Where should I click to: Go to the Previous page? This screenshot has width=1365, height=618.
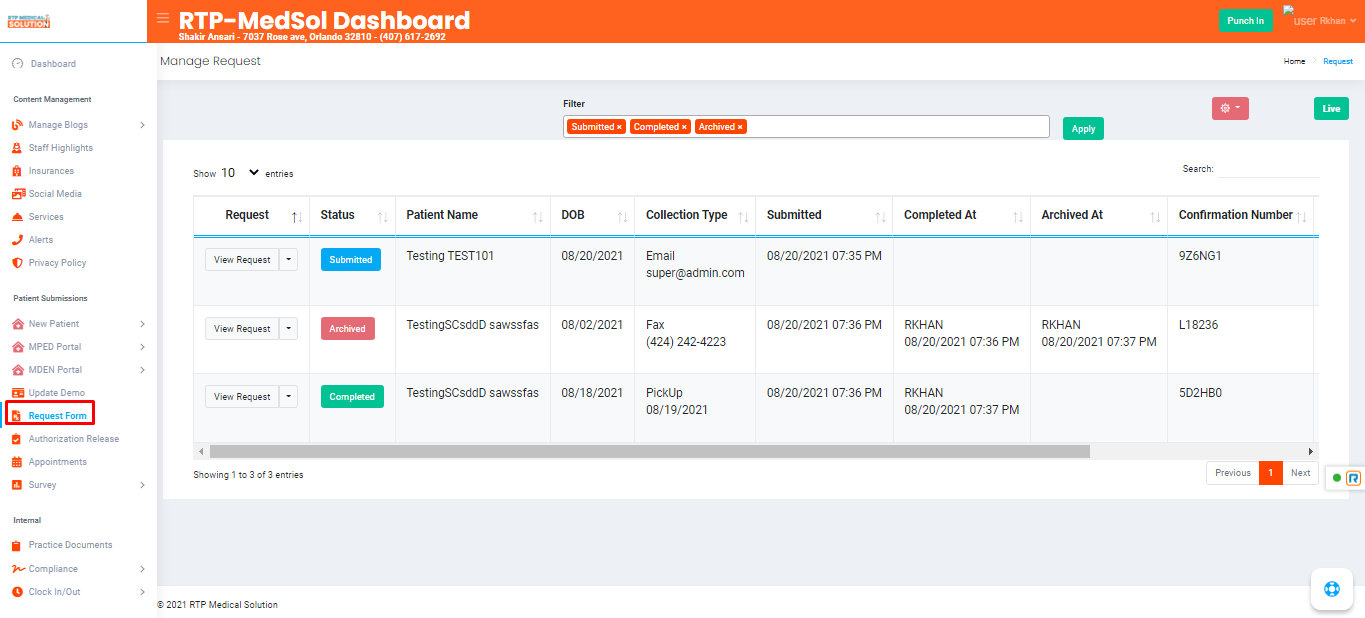[x=1233, y=473]
